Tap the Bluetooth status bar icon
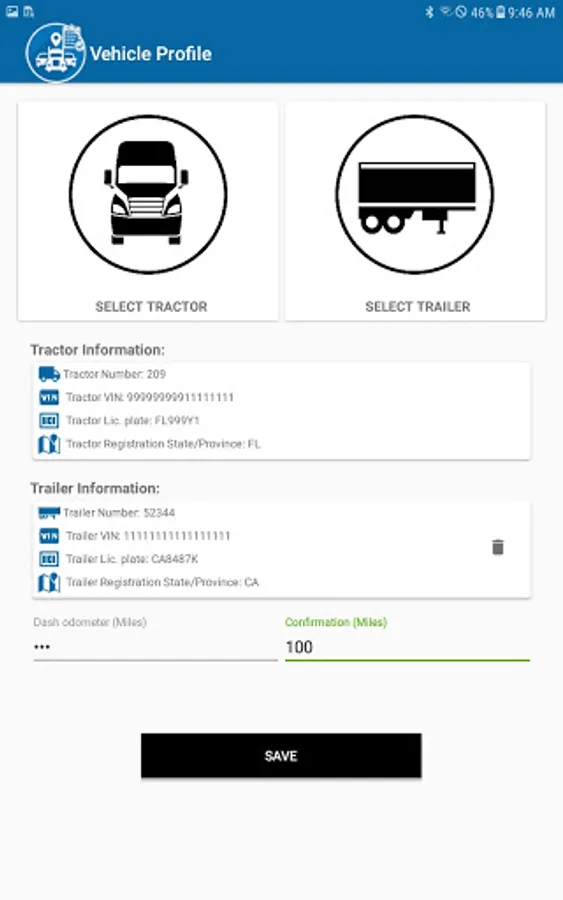The width and height of the screenshot is (563, 900). (x=429, y=12)
